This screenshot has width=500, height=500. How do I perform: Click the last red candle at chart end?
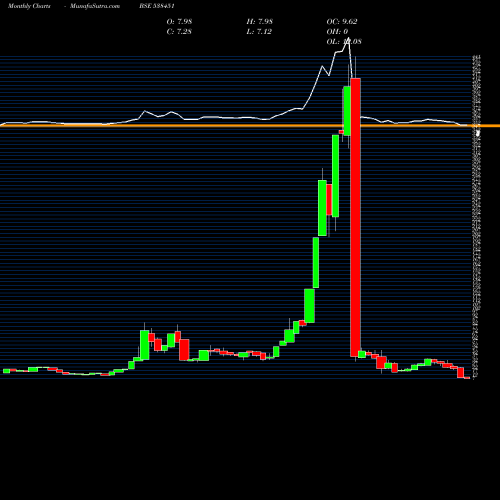[467, 378]
